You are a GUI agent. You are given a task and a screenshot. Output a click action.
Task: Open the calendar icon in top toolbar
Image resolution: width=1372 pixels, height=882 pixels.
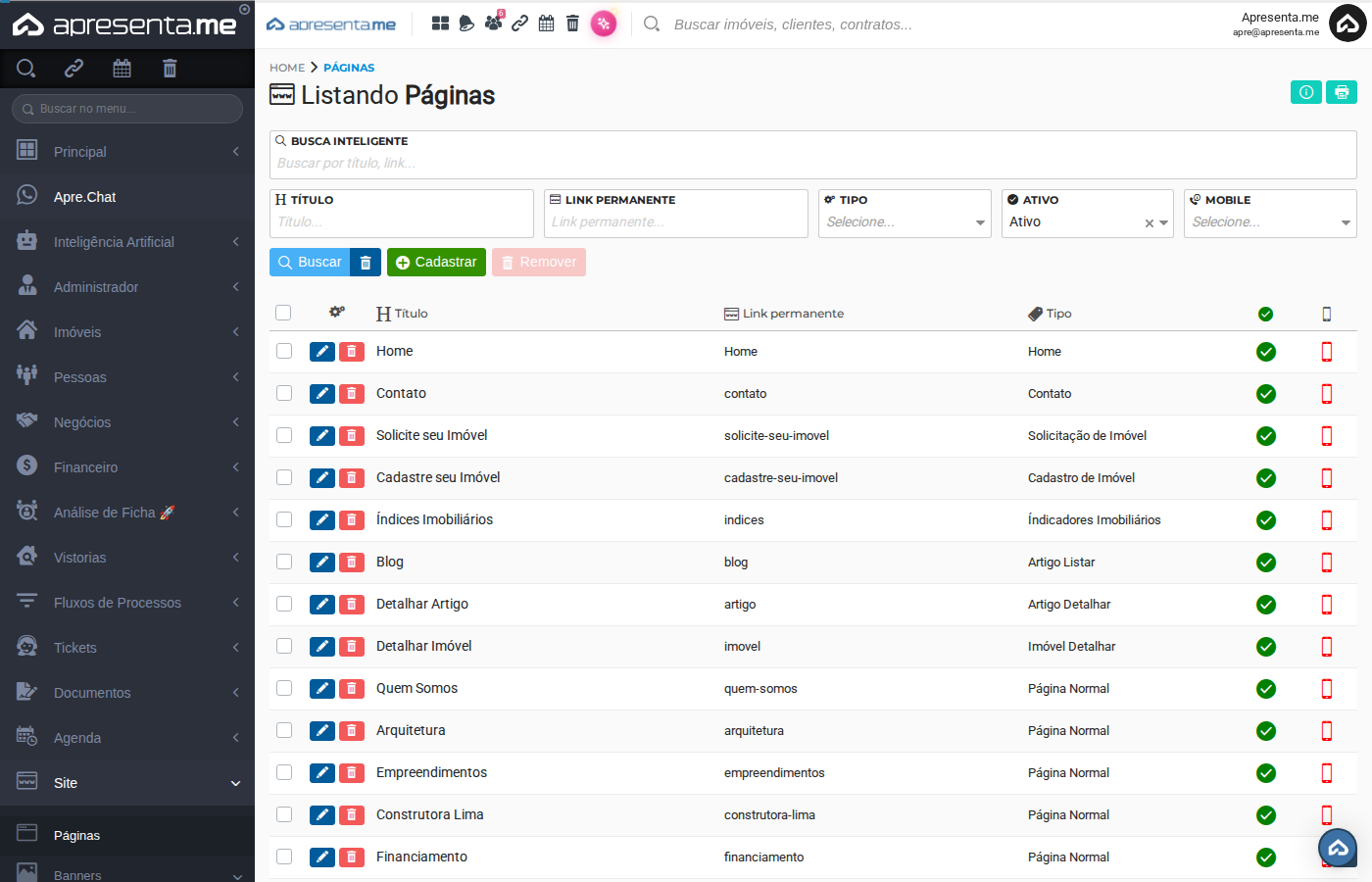point(547,24)
